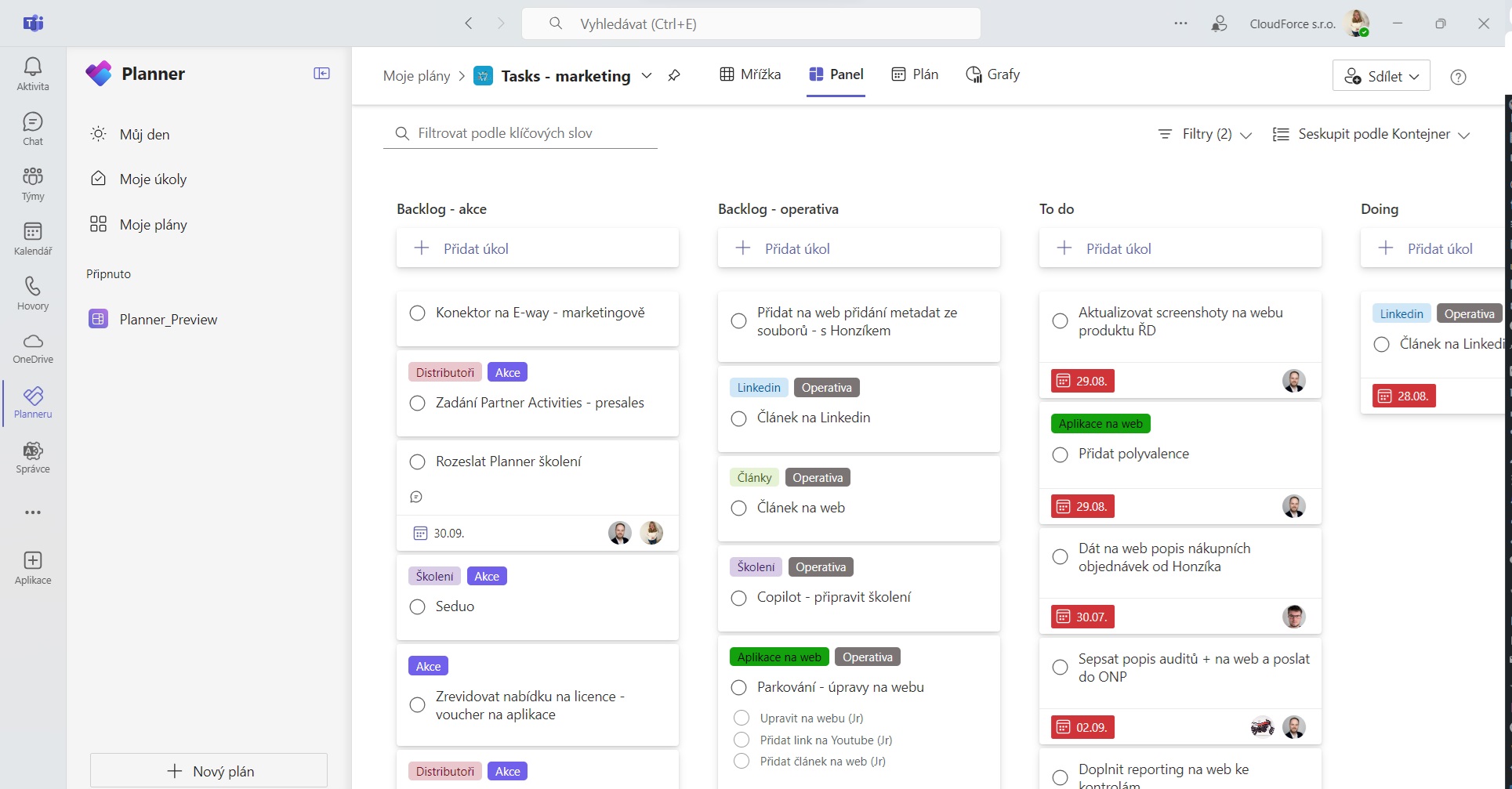This screenshot has height=789, width=1512.
Task: Focus the Vyhledávat search box
Action: click(751, 24)
